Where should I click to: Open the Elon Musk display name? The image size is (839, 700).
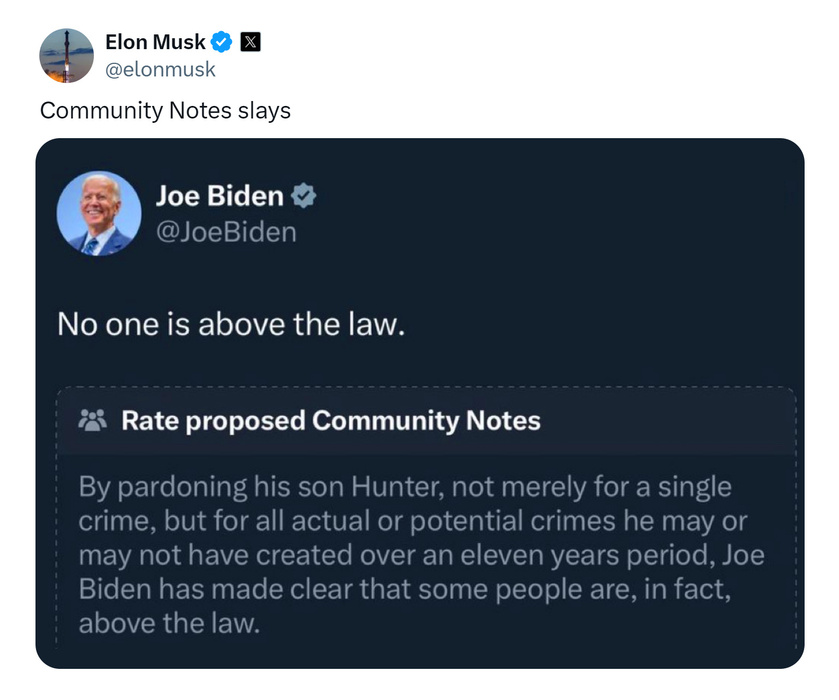[x=155, y=42]
